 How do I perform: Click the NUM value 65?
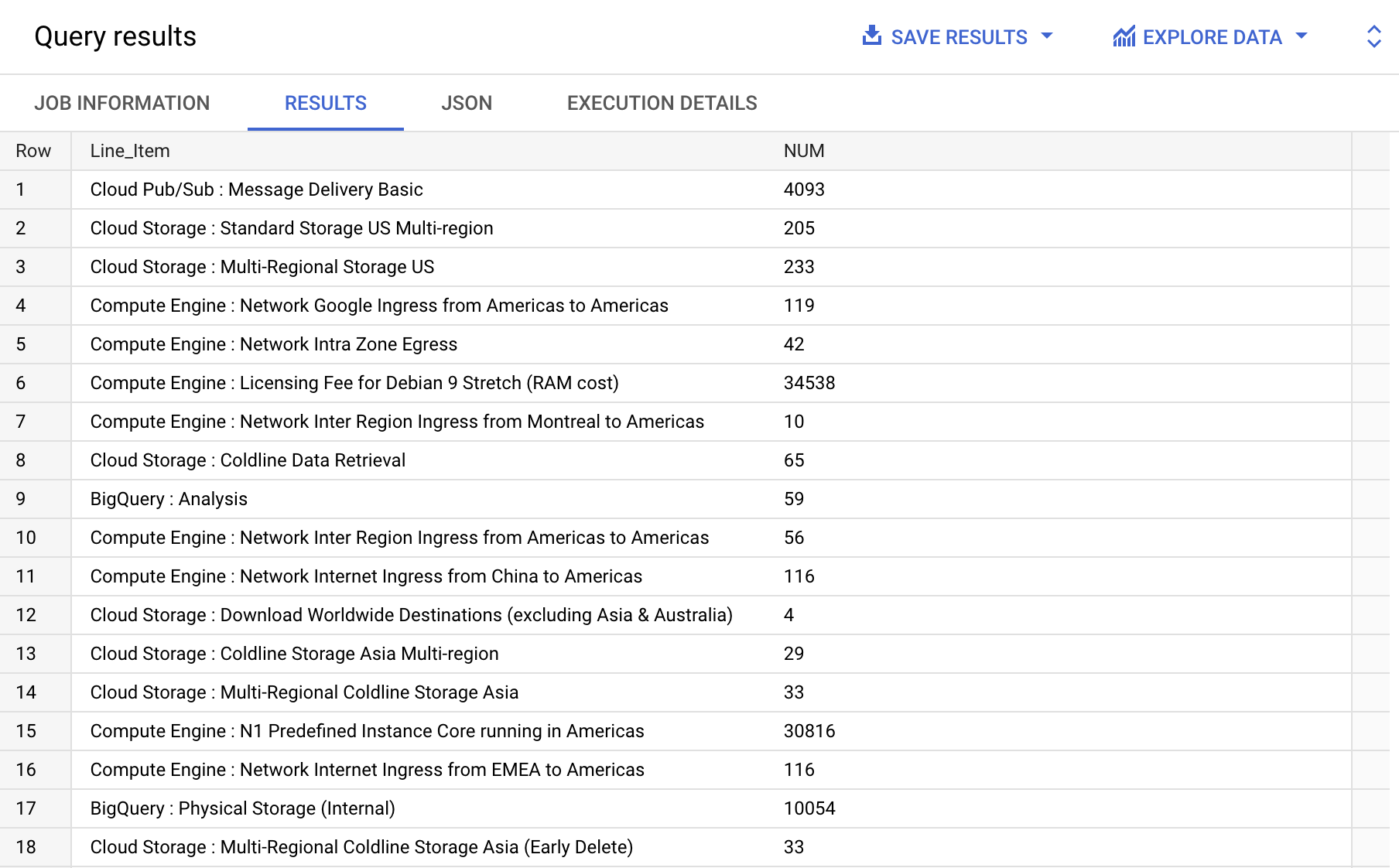click(794, 460)
